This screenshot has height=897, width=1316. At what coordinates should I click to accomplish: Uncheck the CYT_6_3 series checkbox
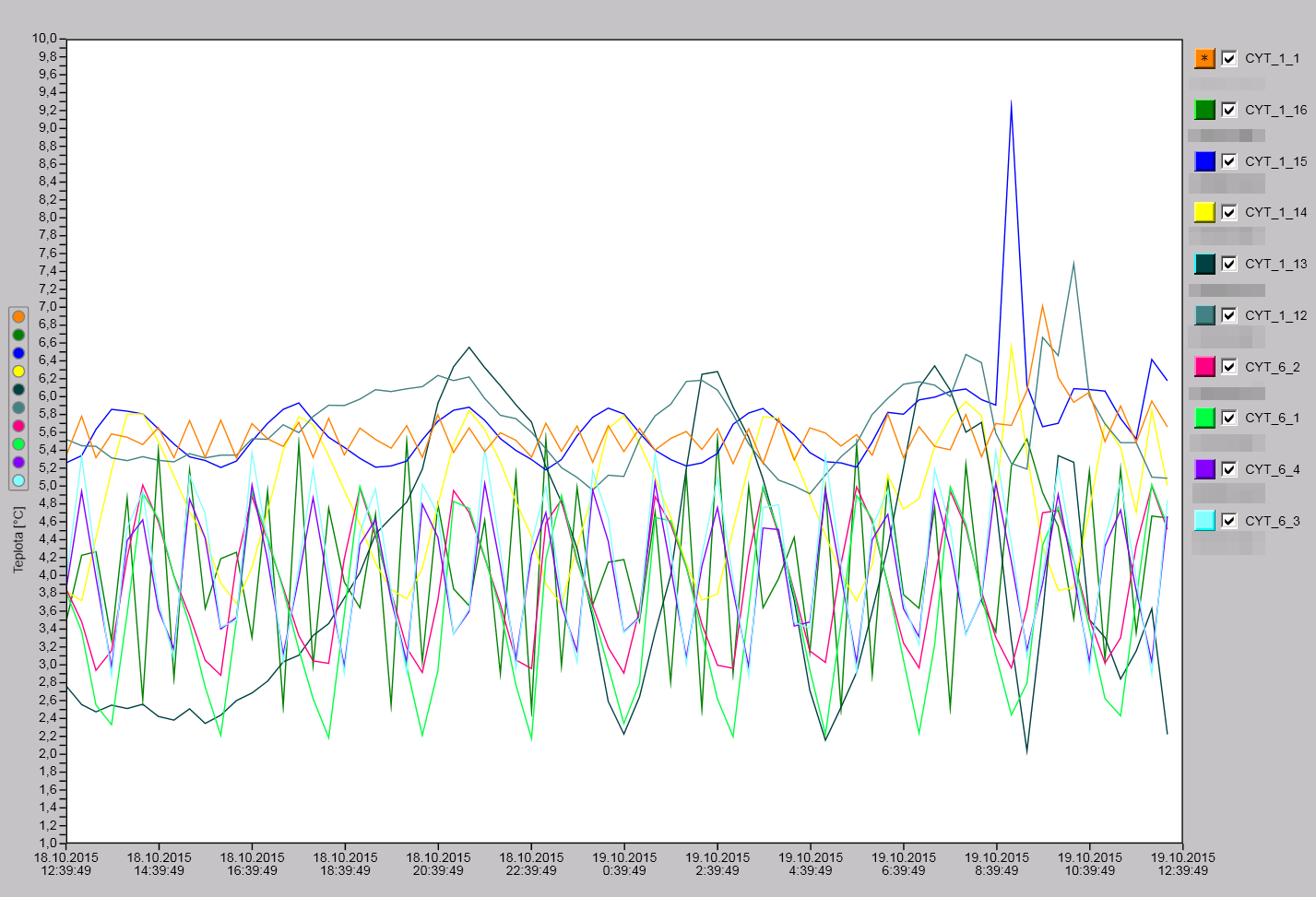click(x=1229, y=521)
